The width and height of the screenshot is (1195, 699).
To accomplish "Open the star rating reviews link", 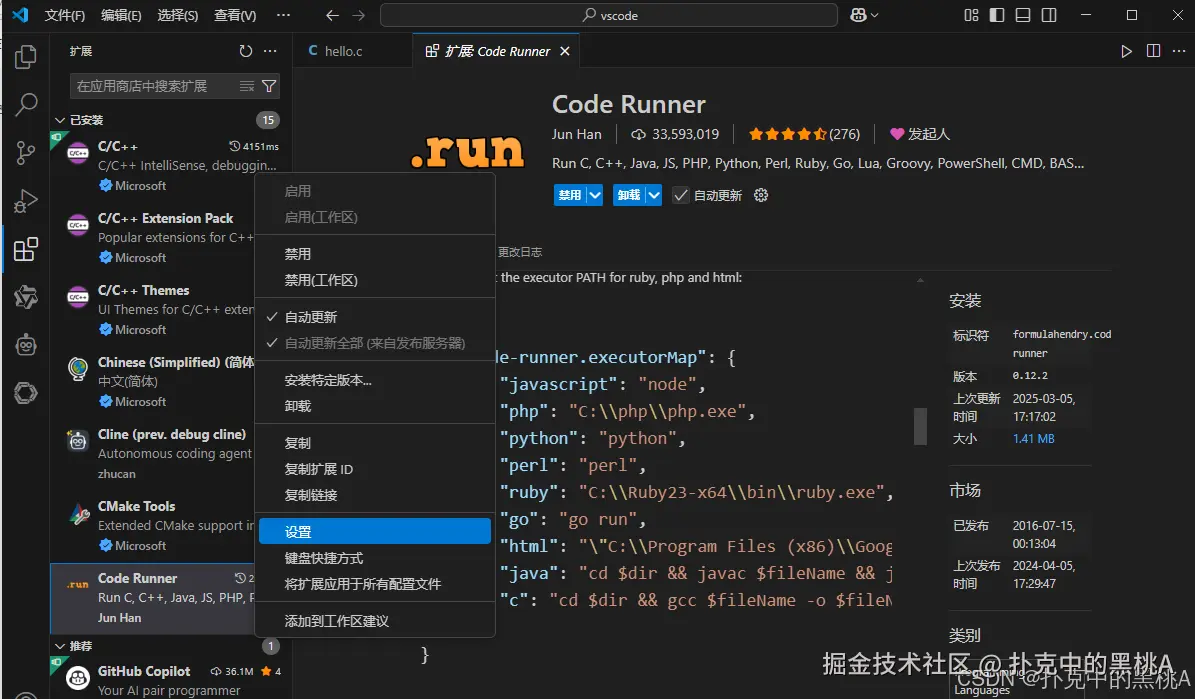I will point(804,134).
